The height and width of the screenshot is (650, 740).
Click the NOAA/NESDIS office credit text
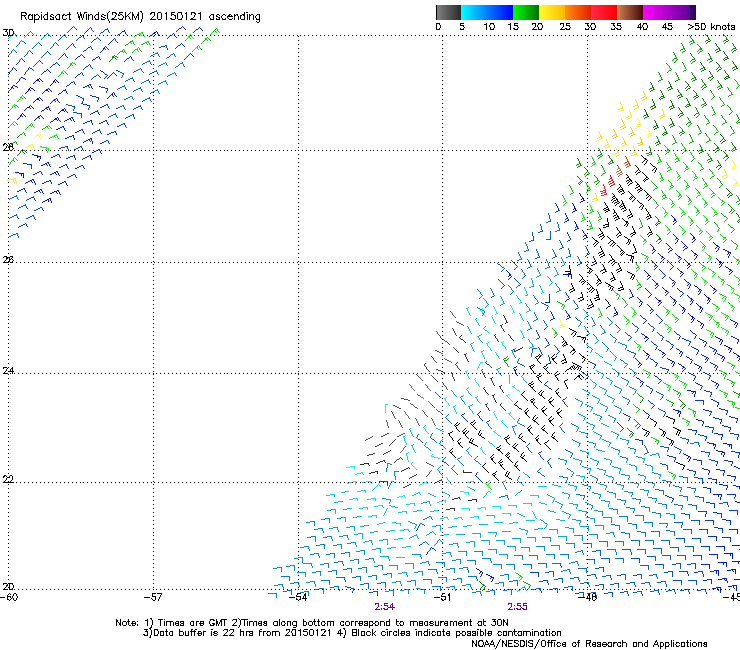[x=589, y=644]
